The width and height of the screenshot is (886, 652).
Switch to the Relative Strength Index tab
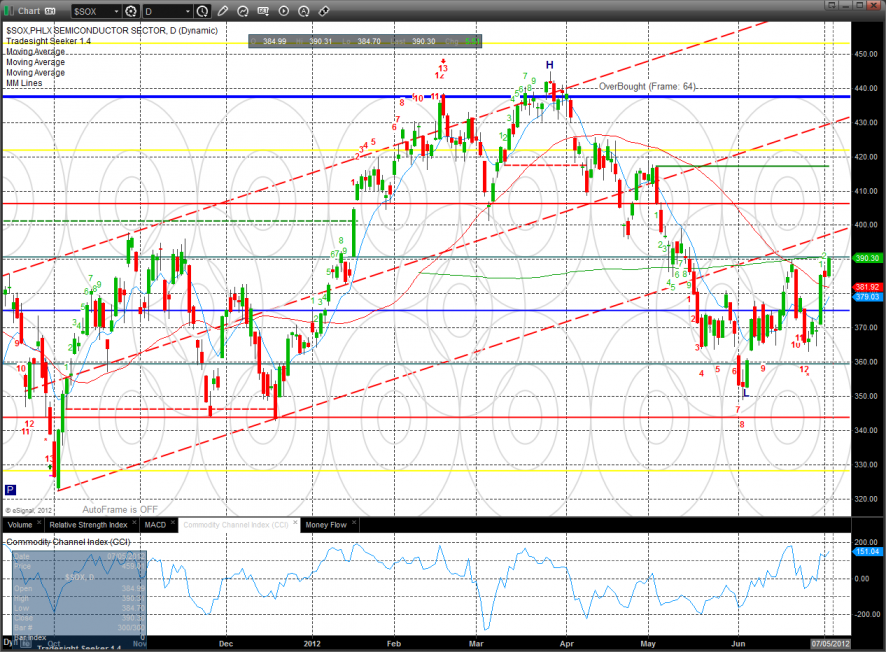pyautogui.click(x=88, y=525)
